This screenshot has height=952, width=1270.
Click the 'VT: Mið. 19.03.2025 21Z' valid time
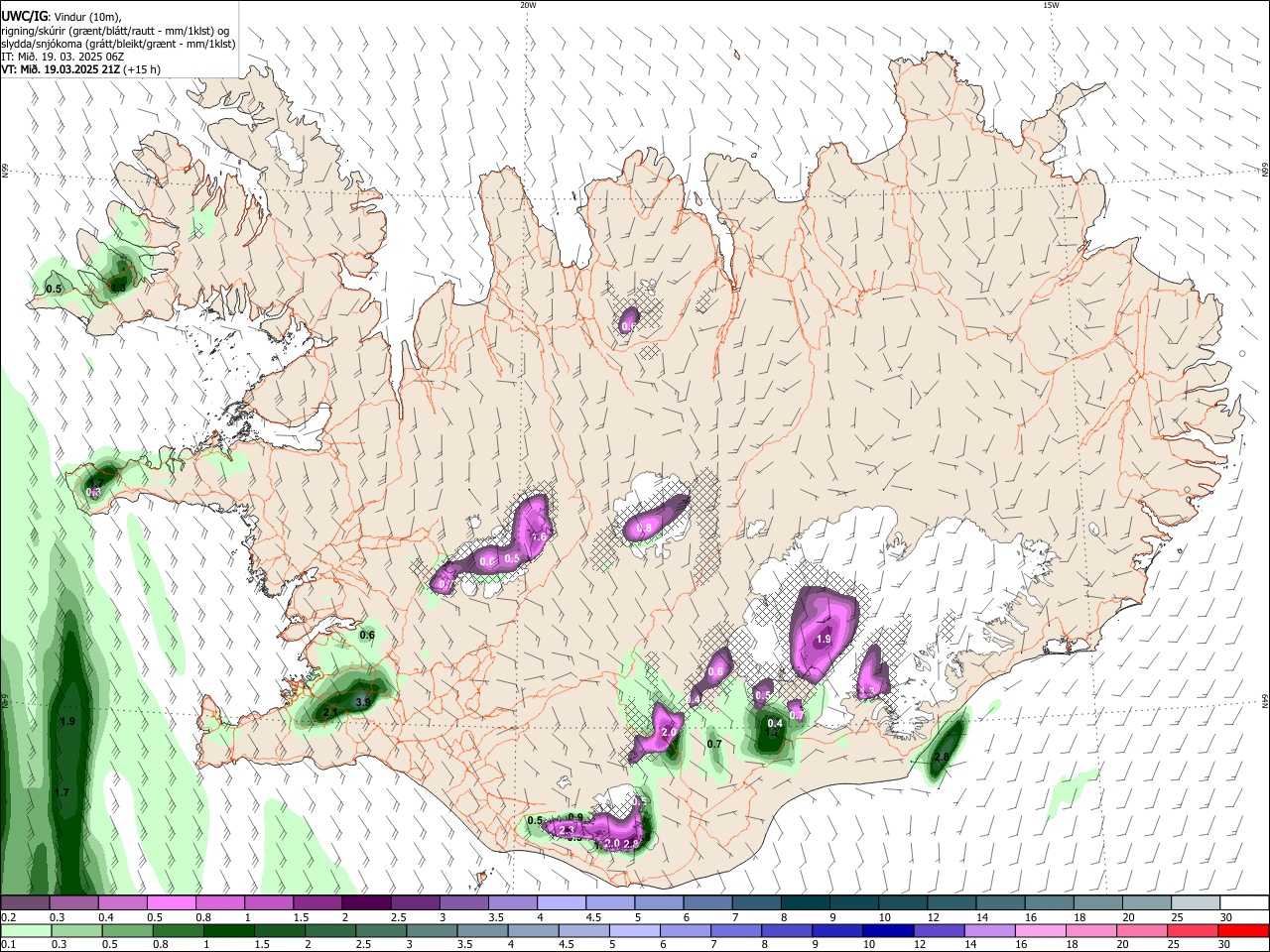tap(60, 69)
